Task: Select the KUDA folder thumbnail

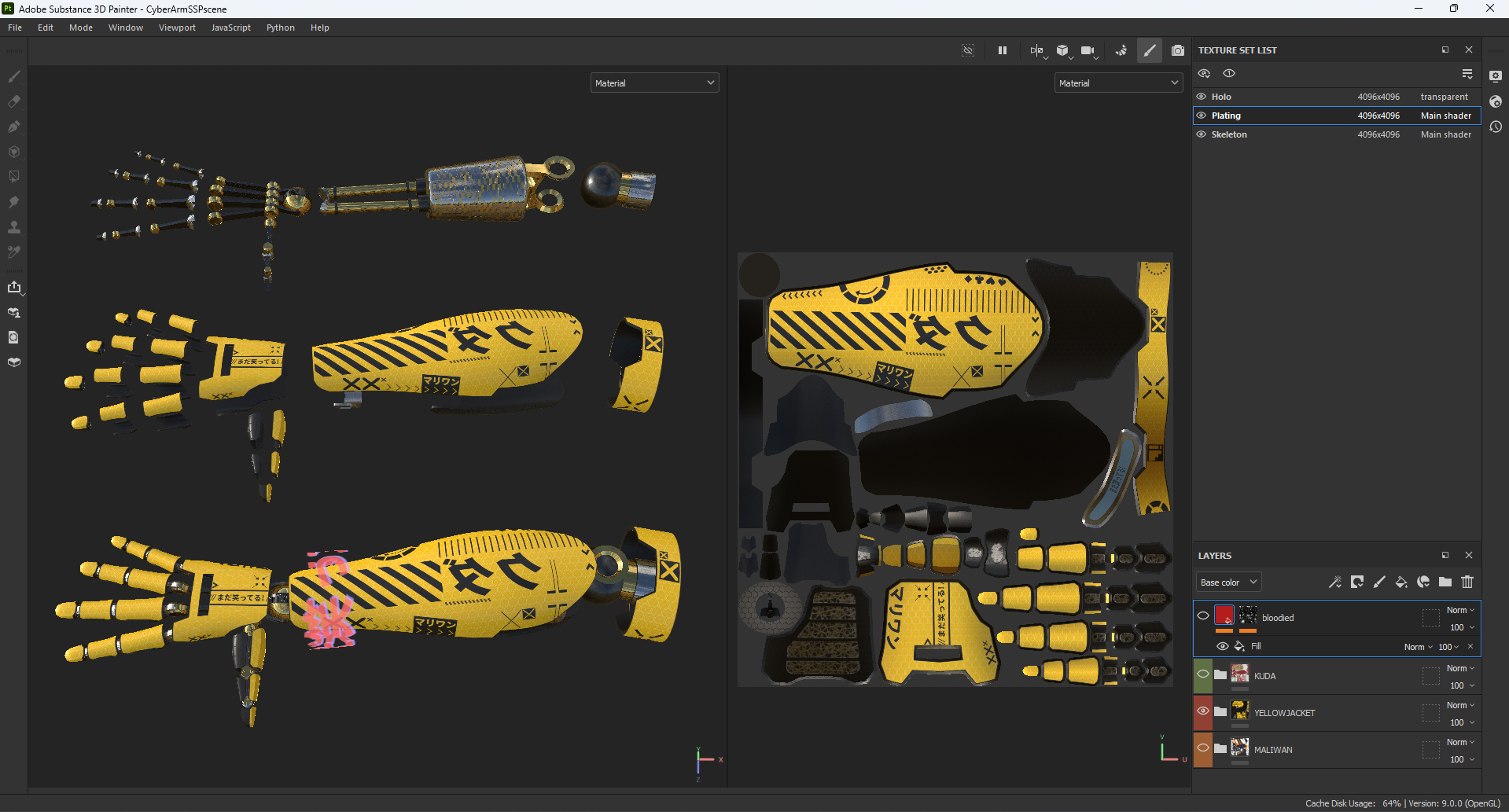Action: point(1240,673)
